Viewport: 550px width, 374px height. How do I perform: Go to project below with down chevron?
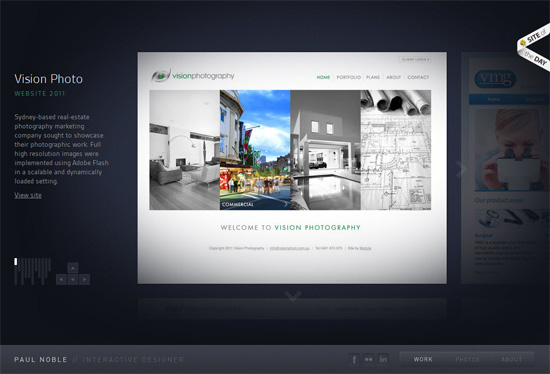(x=293, y=296)
